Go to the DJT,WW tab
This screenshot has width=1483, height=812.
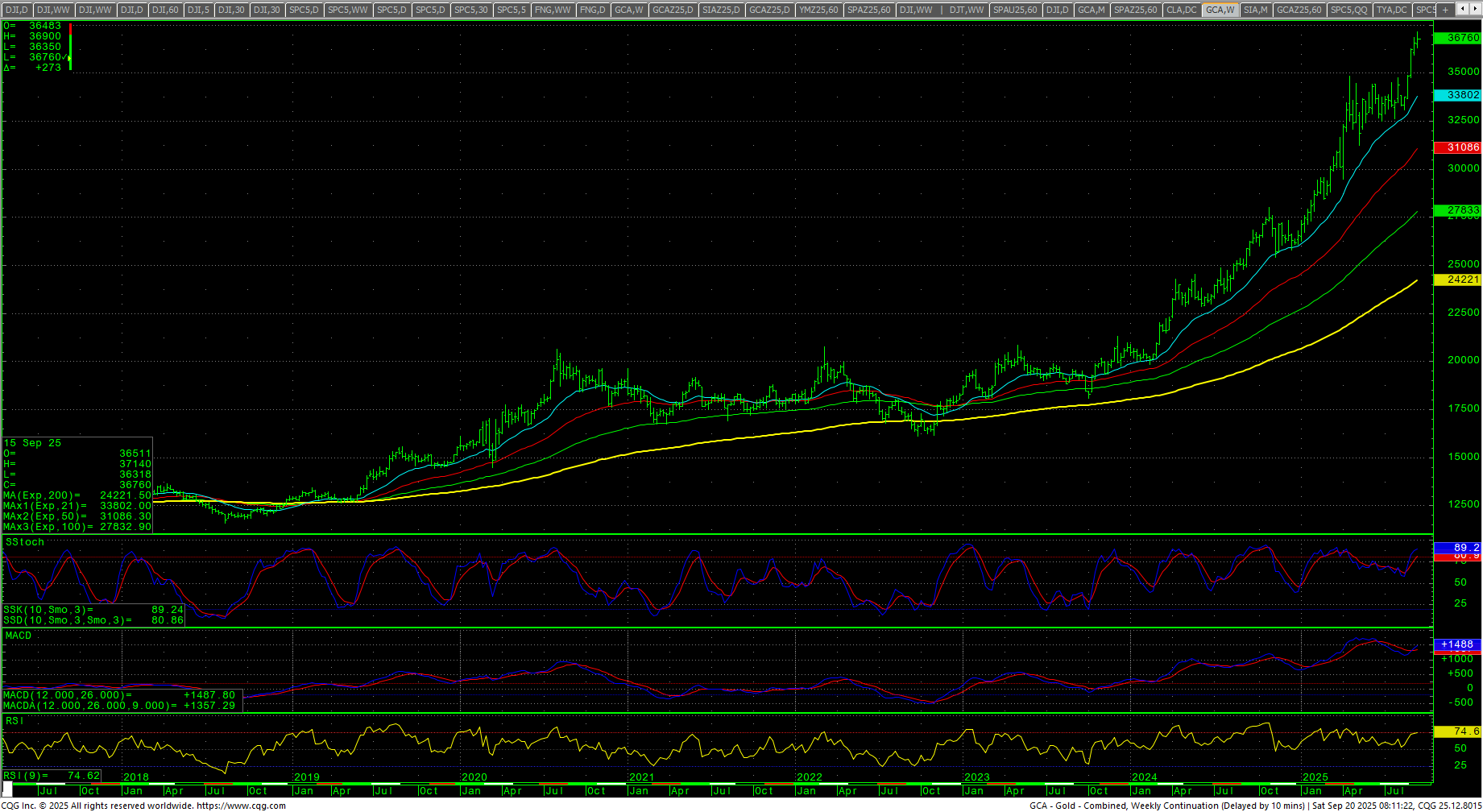966,10
